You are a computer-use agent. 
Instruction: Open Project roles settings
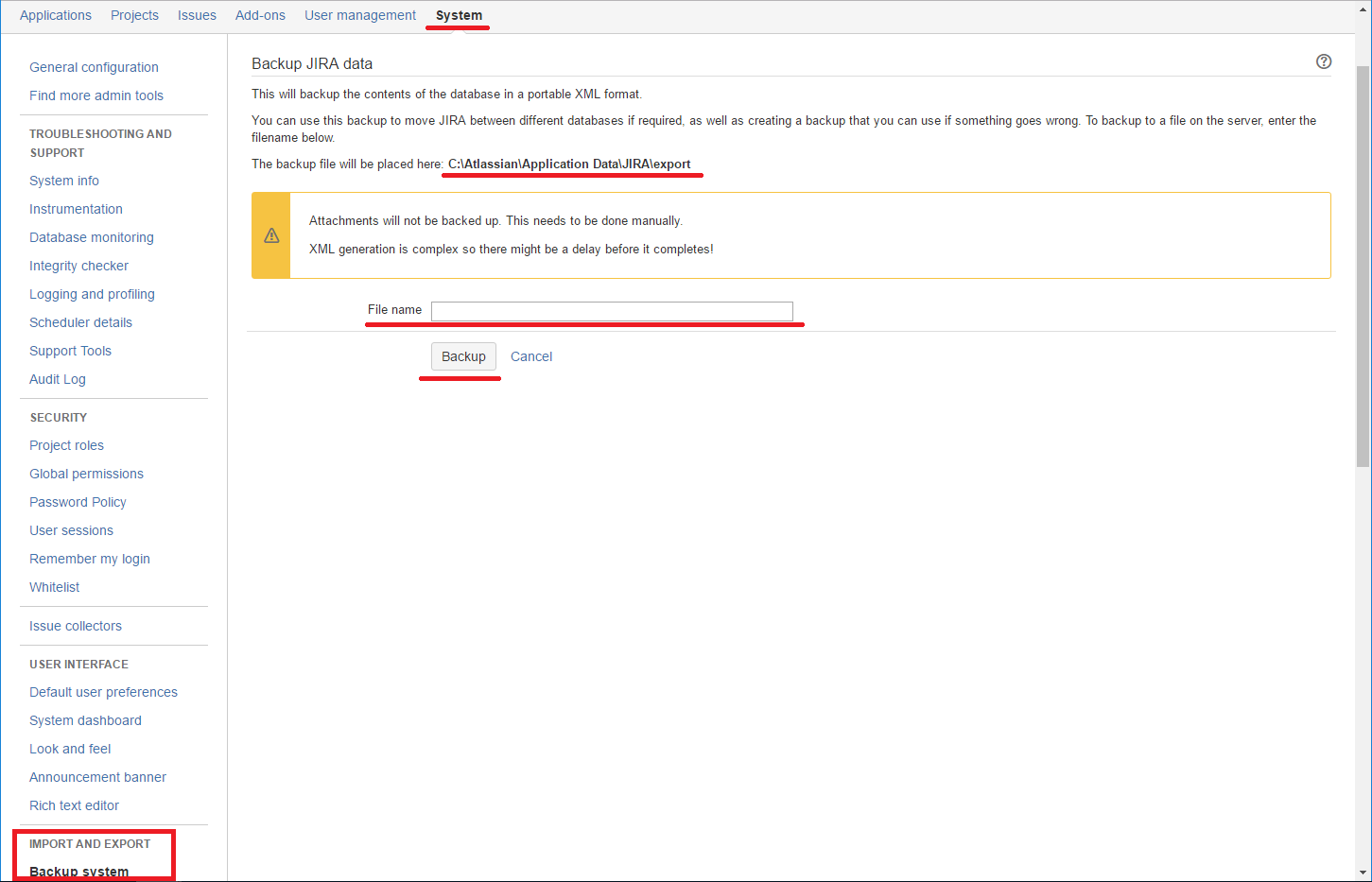66,445
